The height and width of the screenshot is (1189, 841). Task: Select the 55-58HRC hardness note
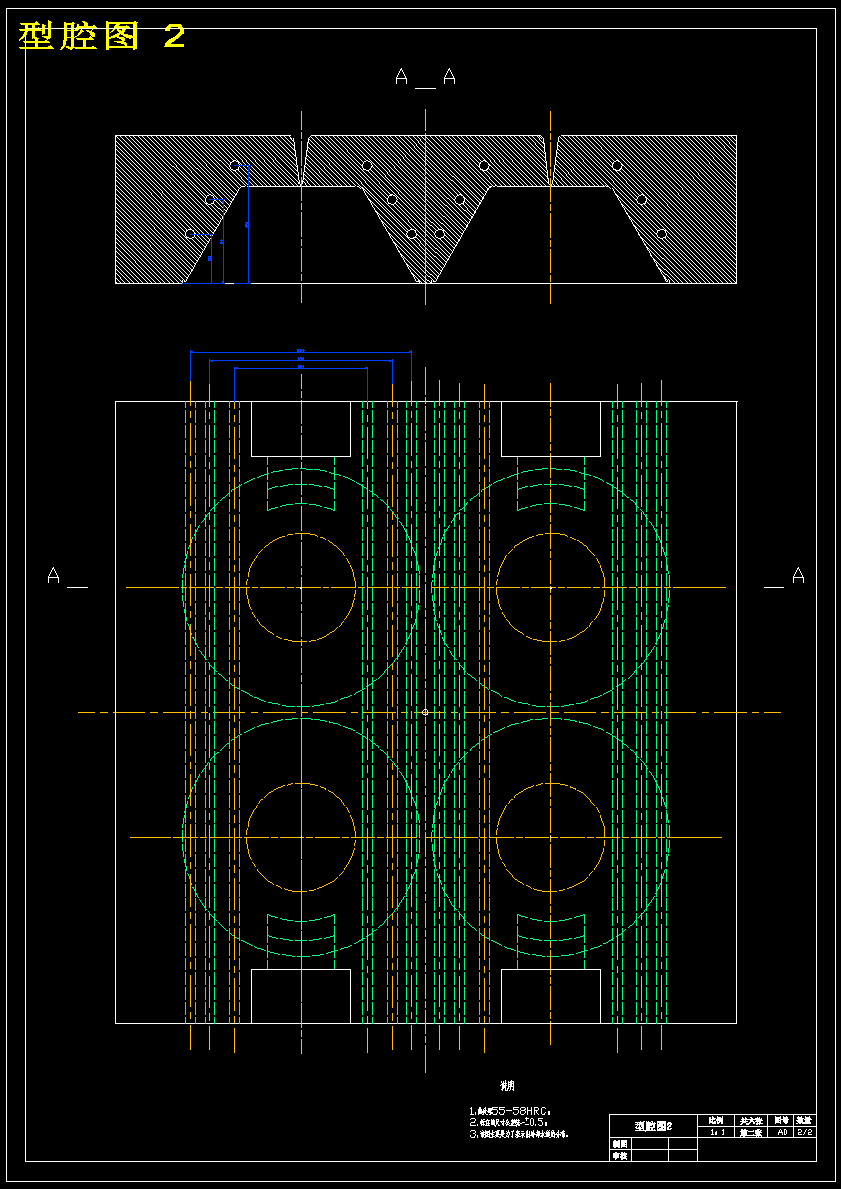tap(509, 1110)
